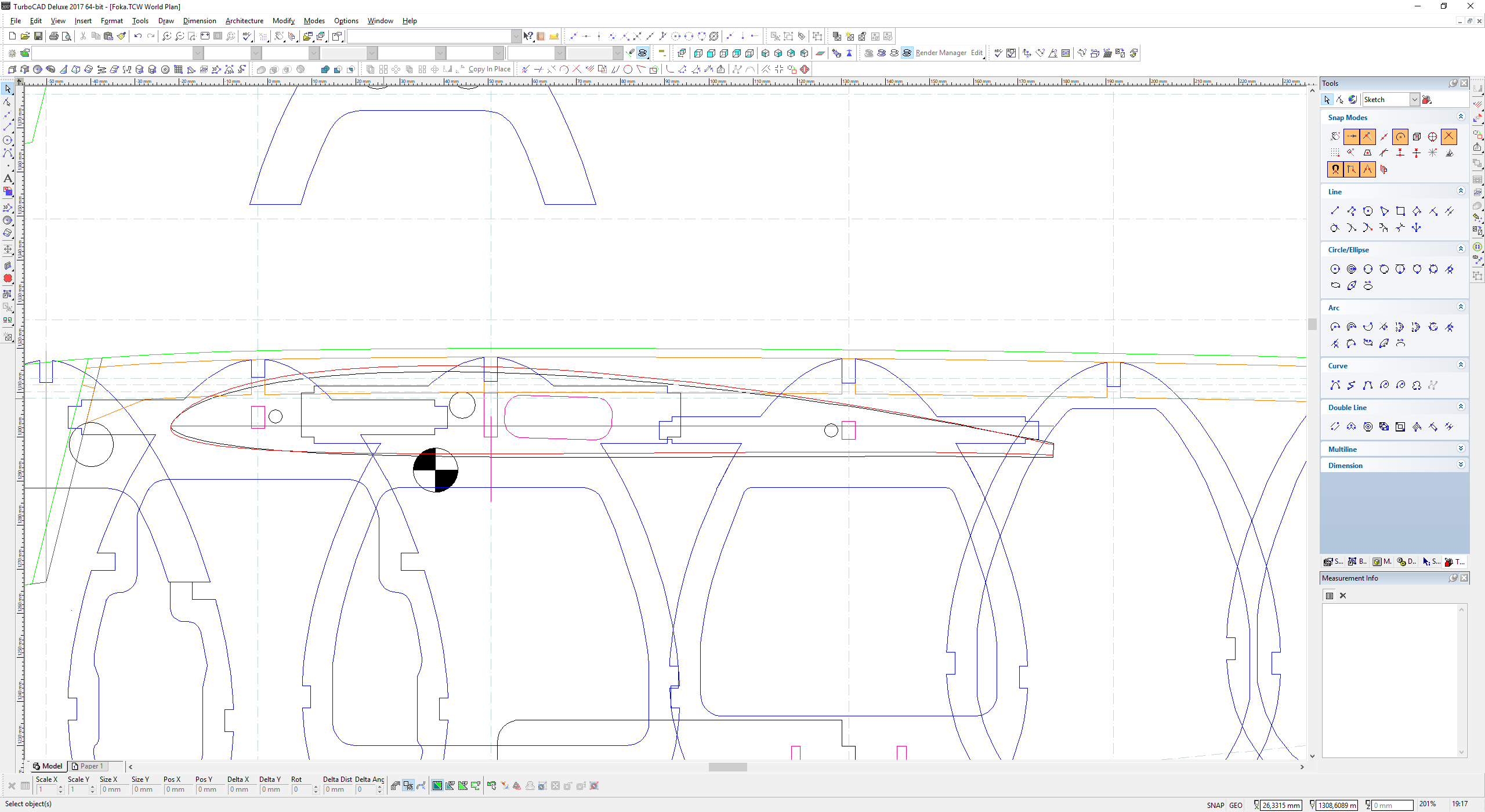Click the Save file icon
The image size is (1485, 812).
(x=38, y=36)
